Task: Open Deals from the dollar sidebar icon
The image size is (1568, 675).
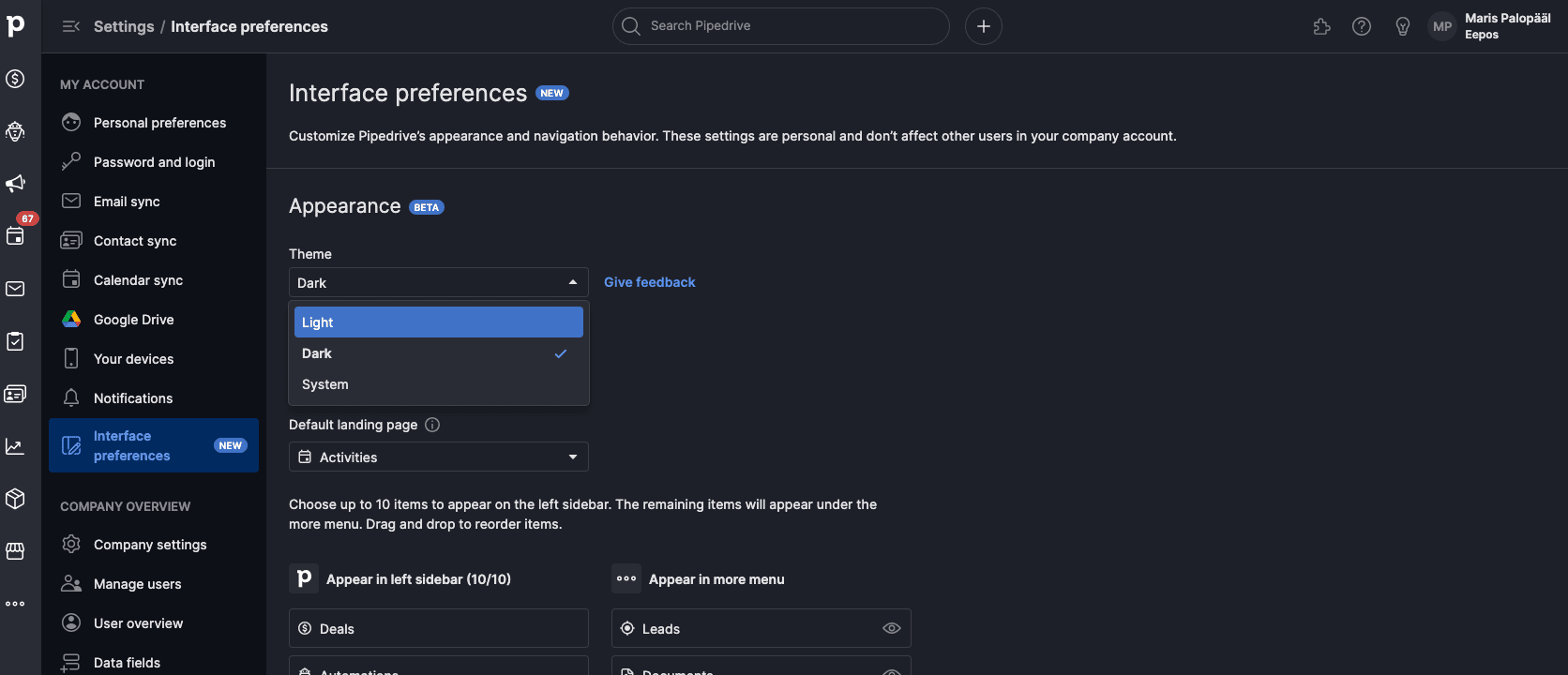Action: (x=15, y=79)
